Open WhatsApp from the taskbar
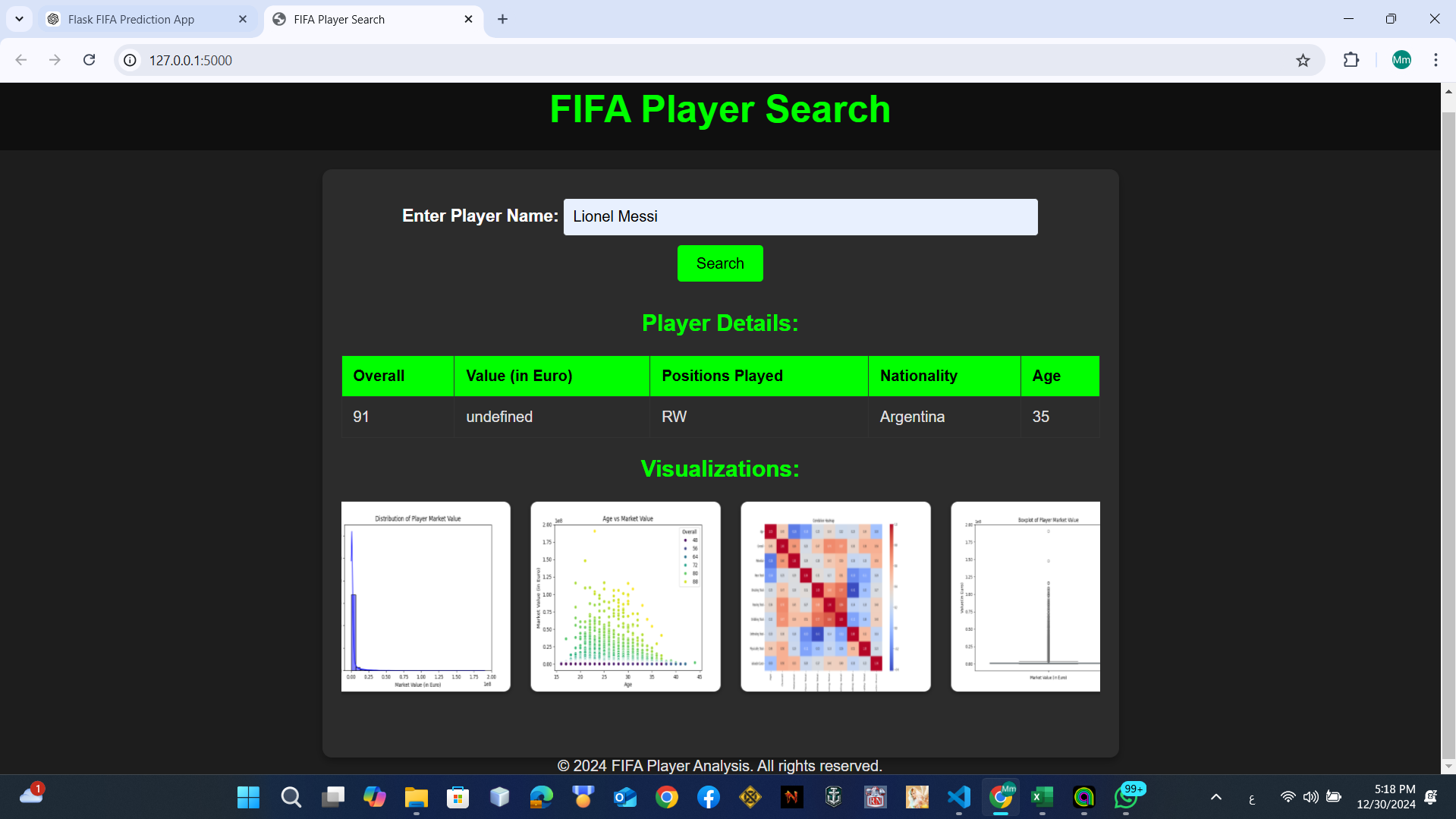Image resolution: width=1456 pixels, height=819 pixels. point(1126,798)
